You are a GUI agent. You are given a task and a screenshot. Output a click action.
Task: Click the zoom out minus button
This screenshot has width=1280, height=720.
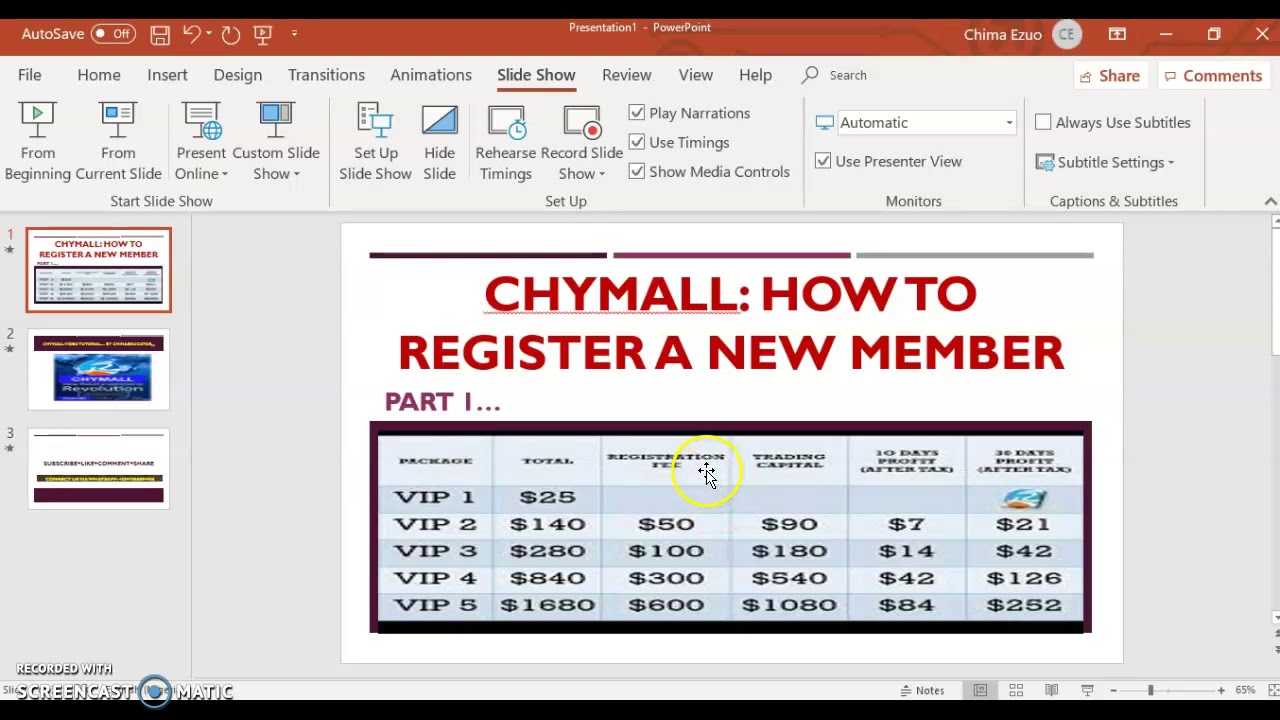(x=1113, y=690)
